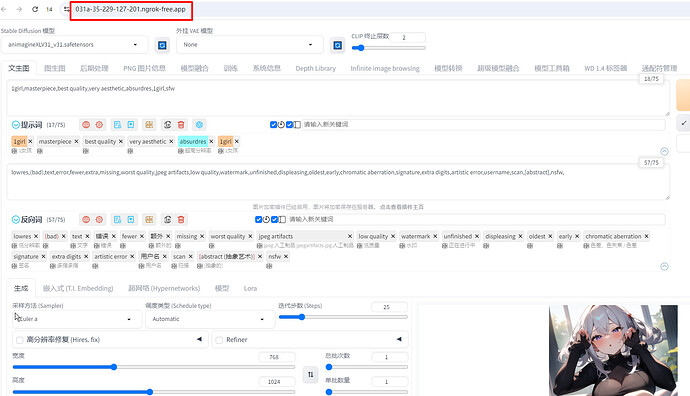
Task: Open the Sampler dropdown showing Euler a
Action: [77, 319]
